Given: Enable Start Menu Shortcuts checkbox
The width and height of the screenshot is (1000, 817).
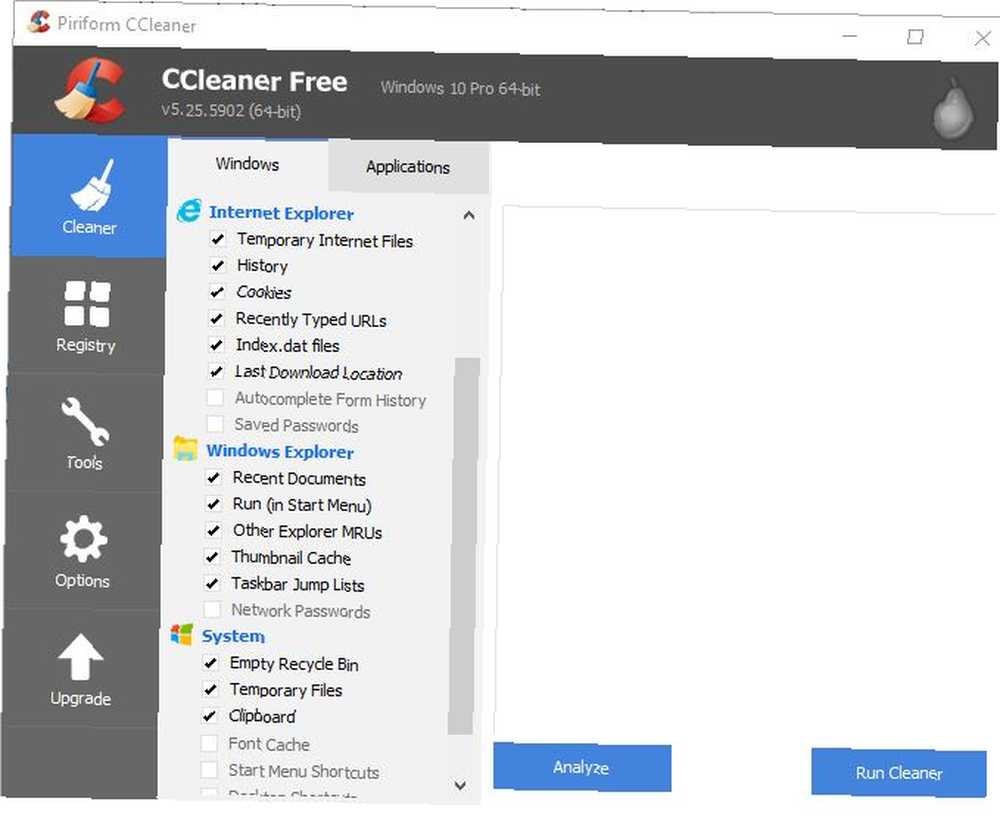Looking at the screenshot, I should pyautogui.click(x=209, y=770).
